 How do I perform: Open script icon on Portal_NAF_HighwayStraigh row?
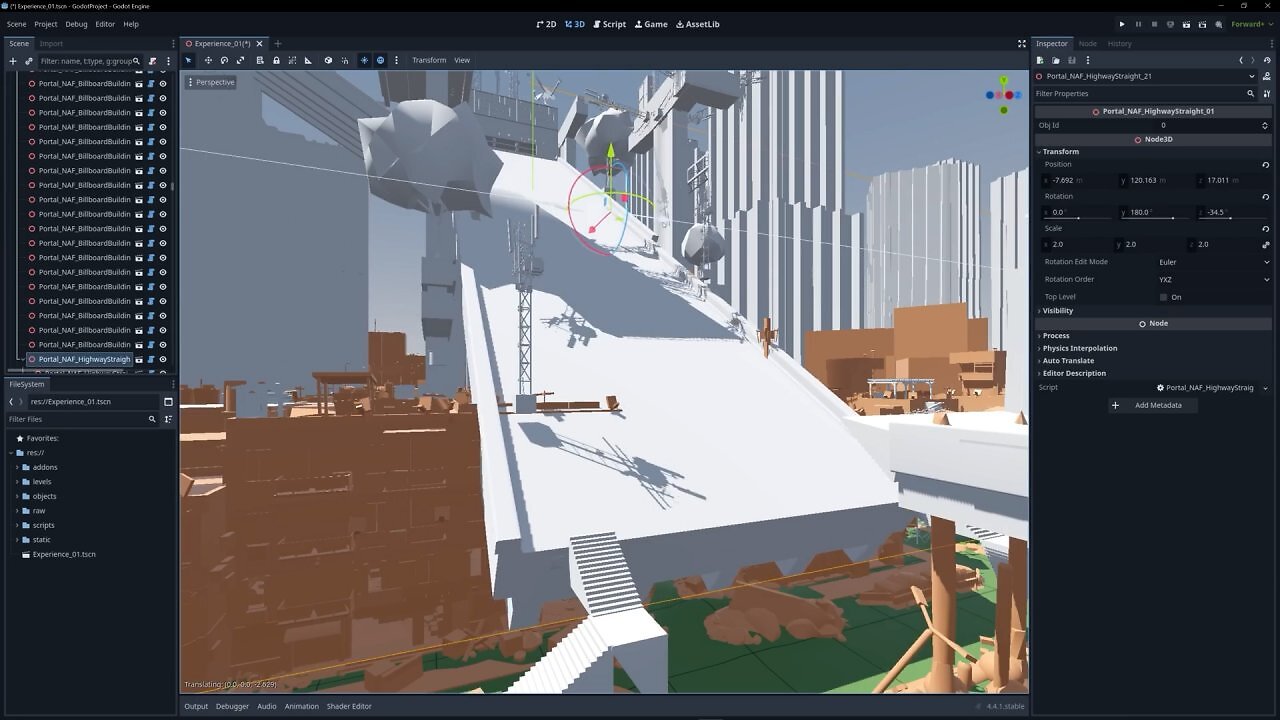coord(151,359)
